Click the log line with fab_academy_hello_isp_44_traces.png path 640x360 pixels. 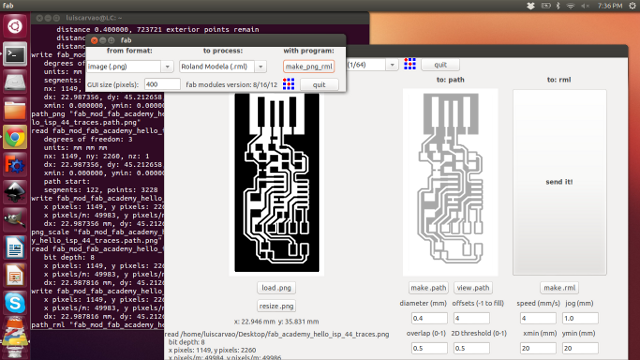[x=277, y=334]
